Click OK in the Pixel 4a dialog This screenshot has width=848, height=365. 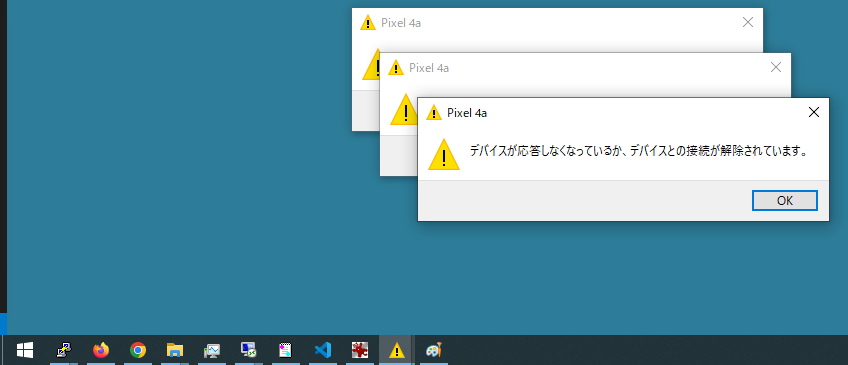[x=785, y=201]
